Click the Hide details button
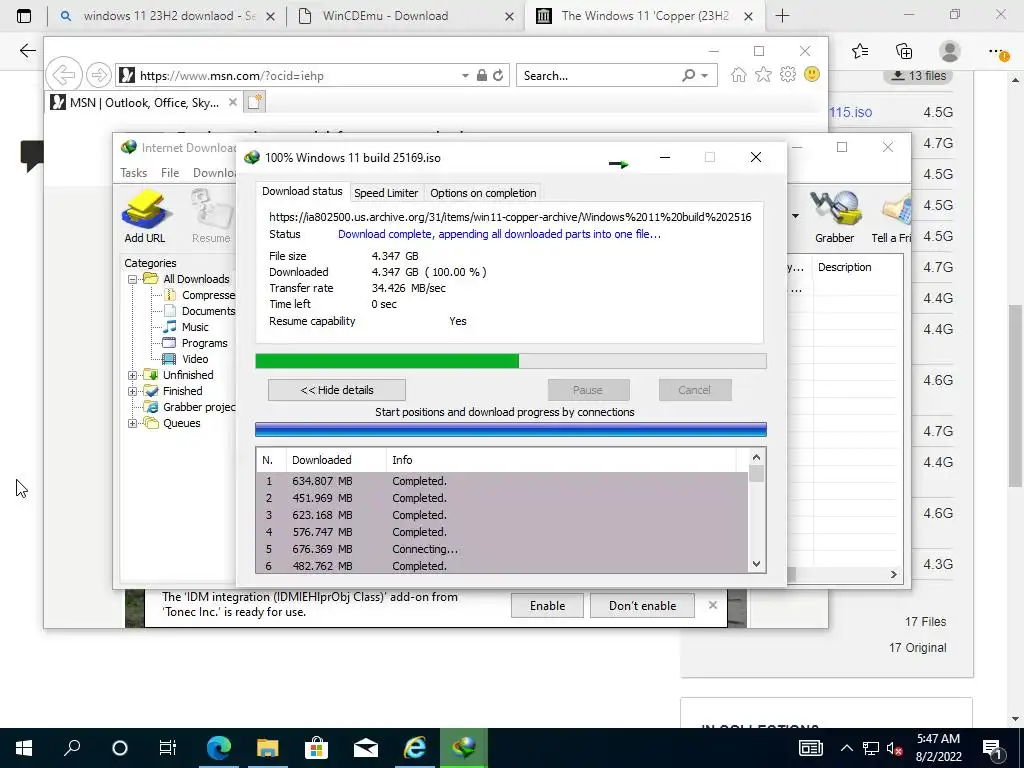This screenshot has width=1024, height=768. coord(337,390)
